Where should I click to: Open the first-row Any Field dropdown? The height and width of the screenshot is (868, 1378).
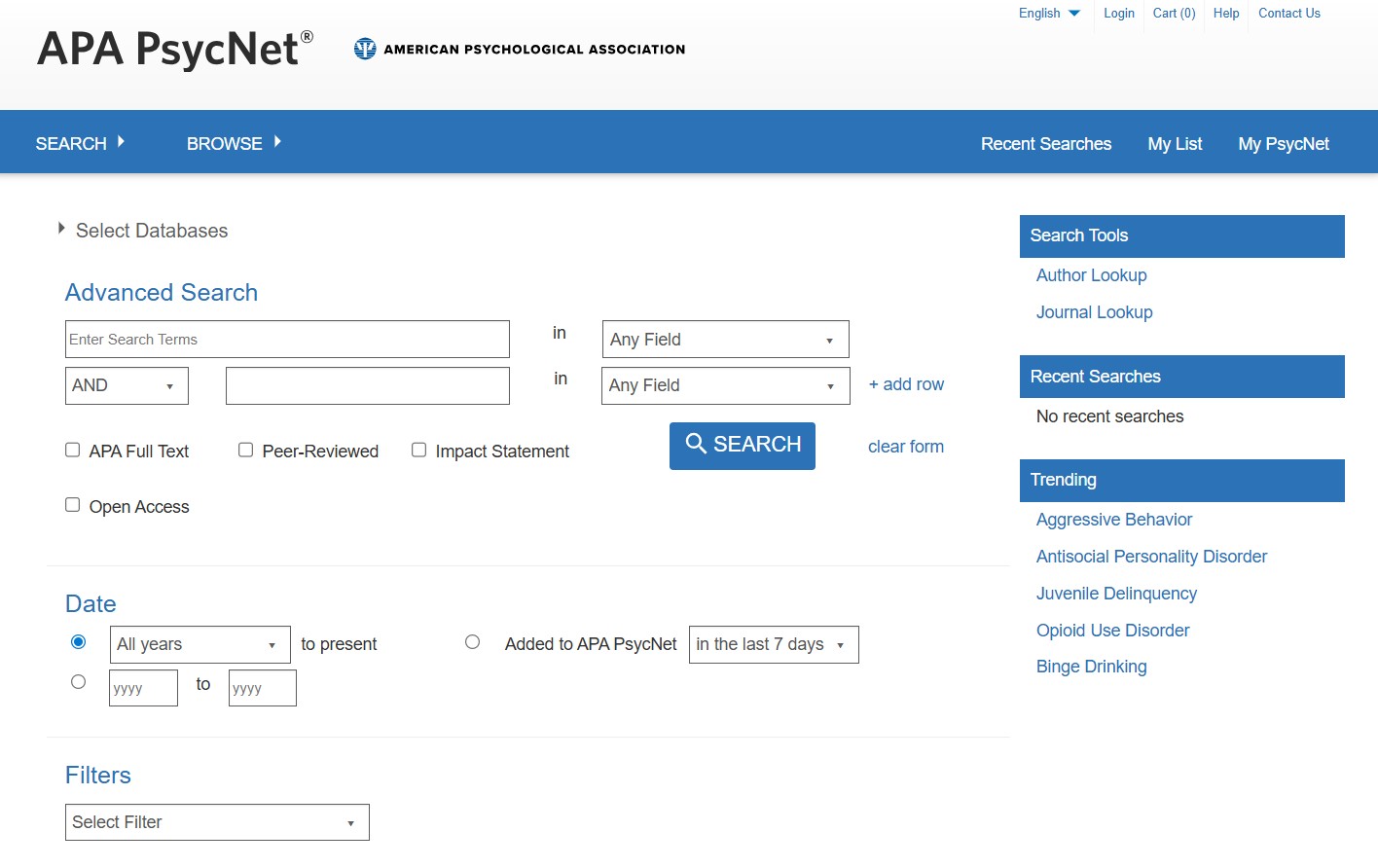tap(726, 340)
